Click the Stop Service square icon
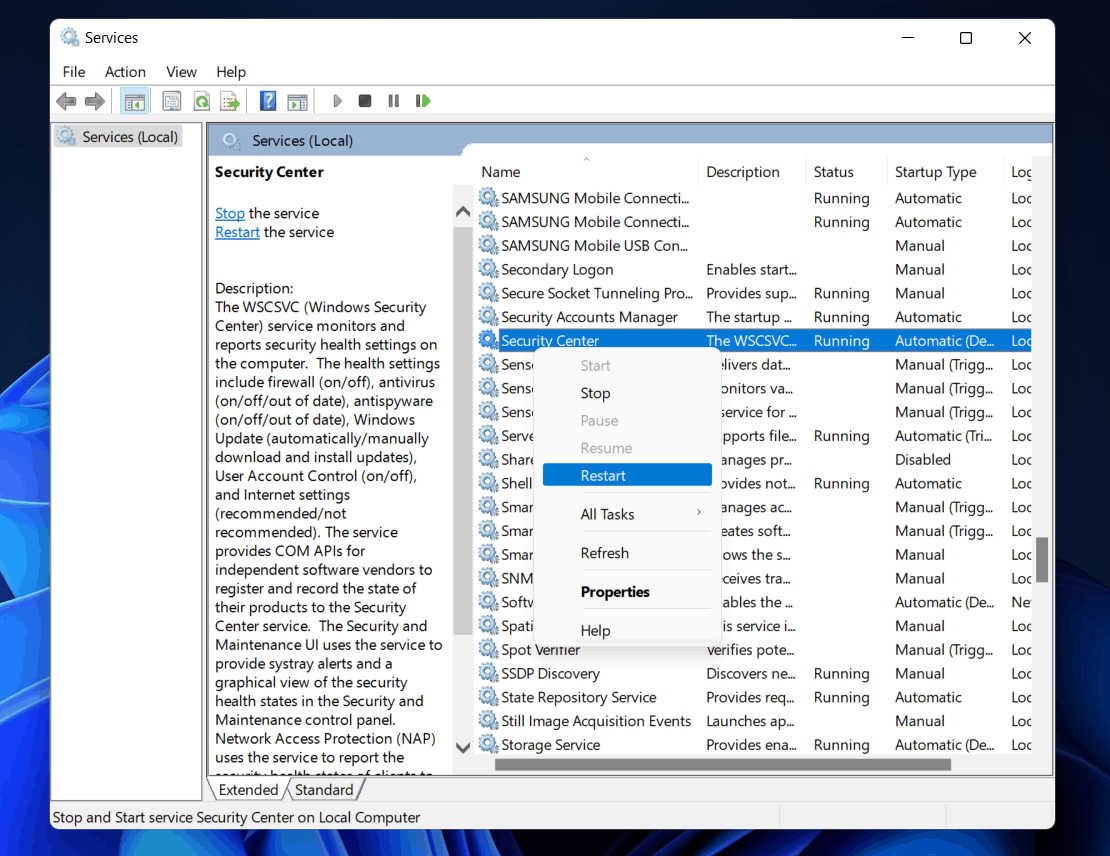 tap(365, 101)
